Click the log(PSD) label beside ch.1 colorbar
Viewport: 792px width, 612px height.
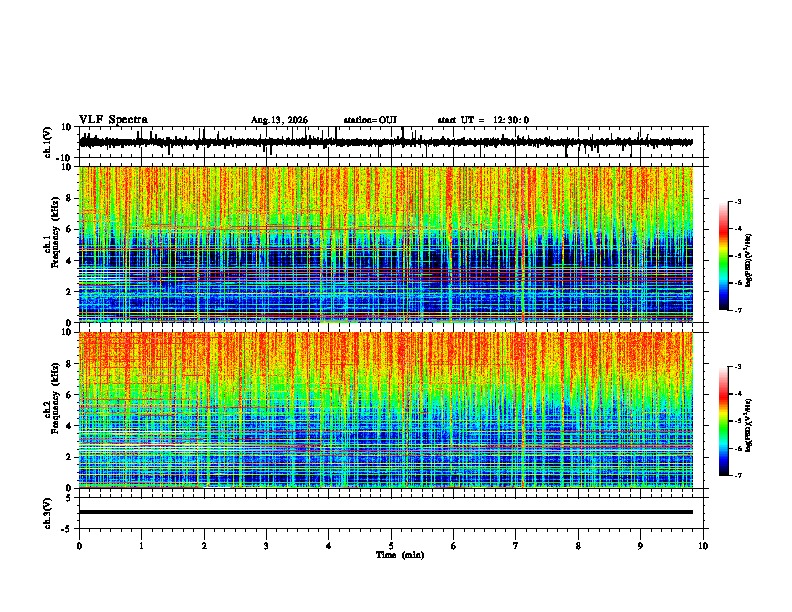749,261
